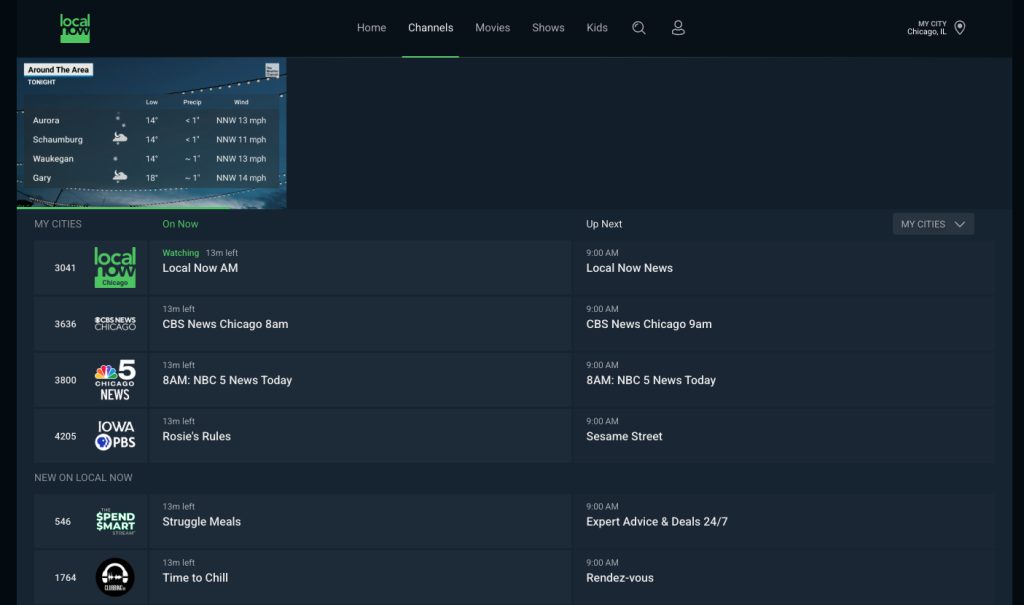Select the Local Now AM program

point(199,267)
